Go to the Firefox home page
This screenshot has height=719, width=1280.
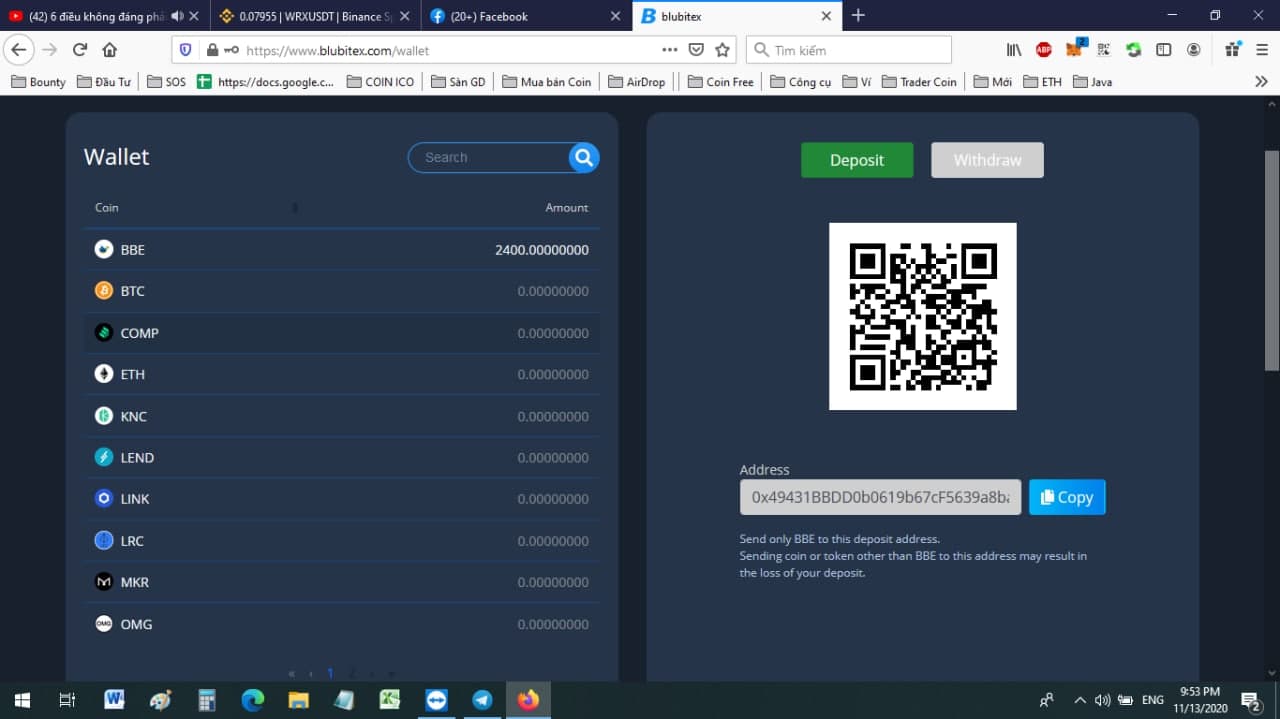point(110,50)
